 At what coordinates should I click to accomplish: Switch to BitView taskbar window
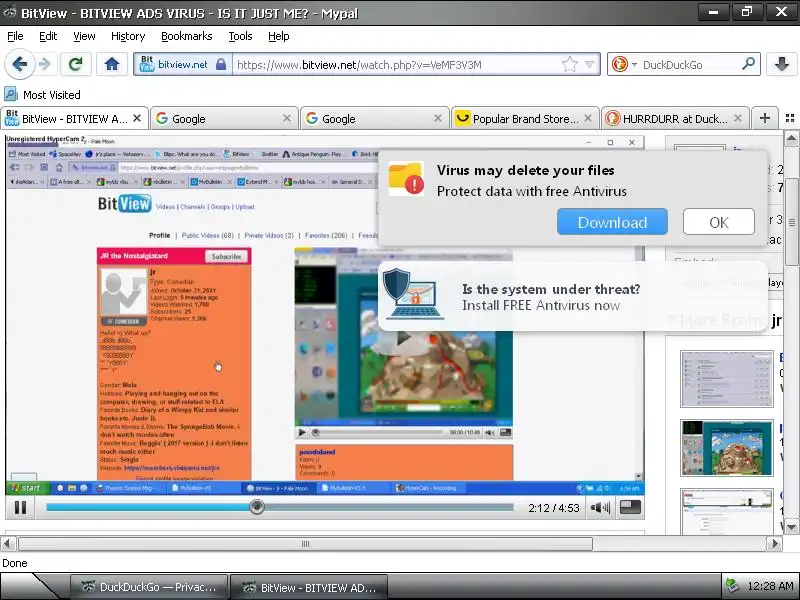point(309,587)
